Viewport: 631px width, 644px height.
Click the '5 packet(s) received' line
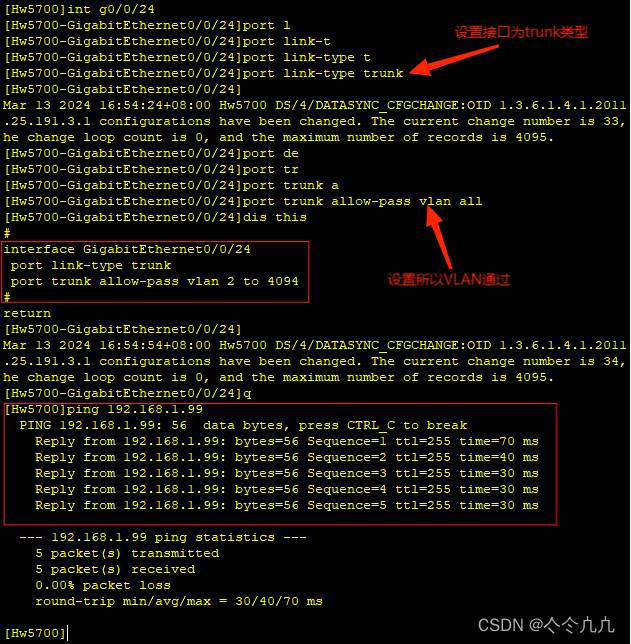[115, 570]
